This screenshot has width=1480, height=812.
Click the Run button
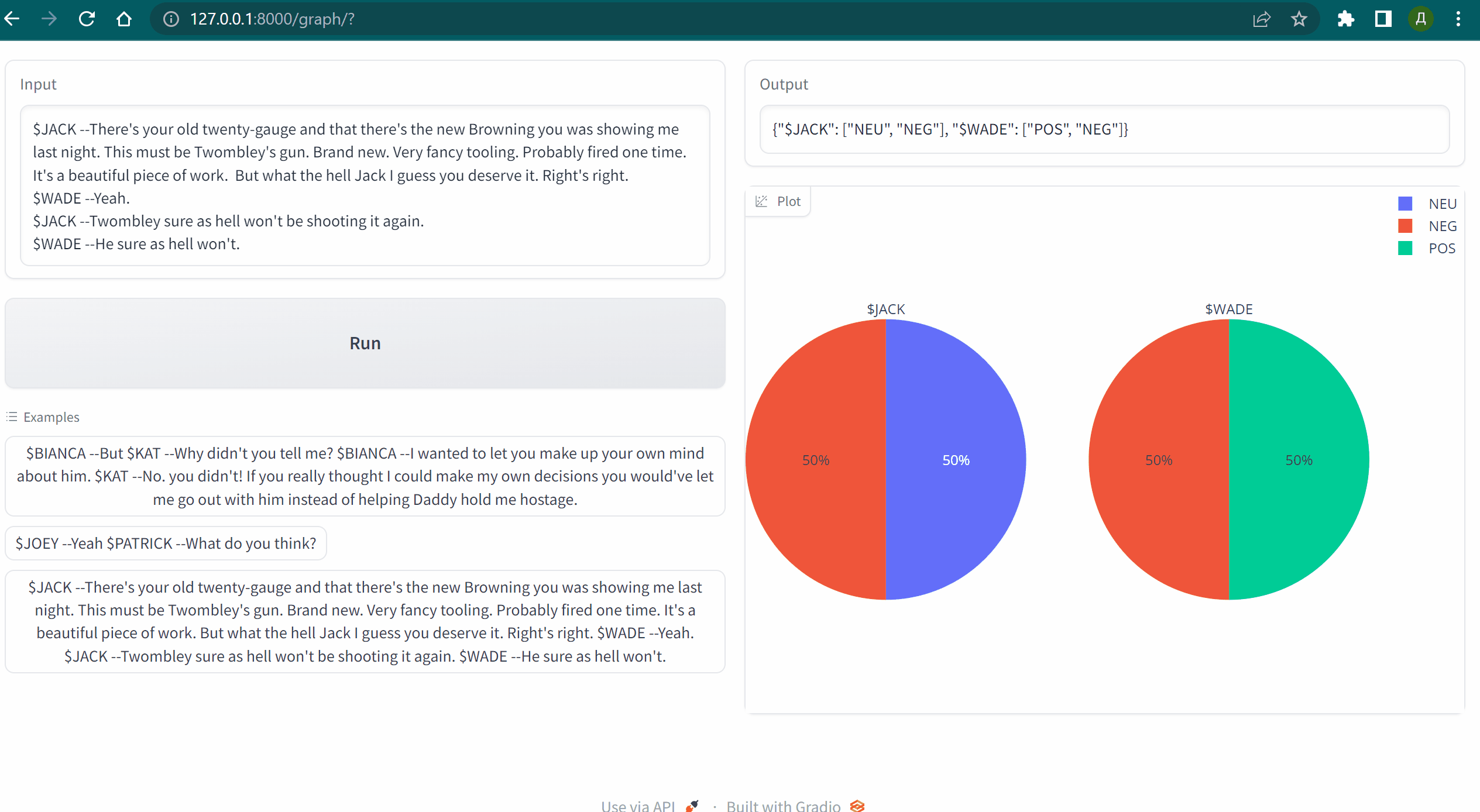coord(365,343)
